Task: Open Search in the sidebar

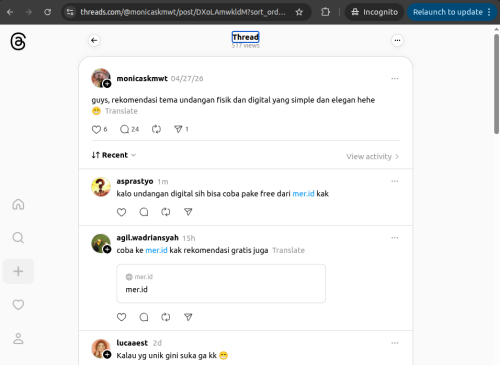Action: coord(18,238)
